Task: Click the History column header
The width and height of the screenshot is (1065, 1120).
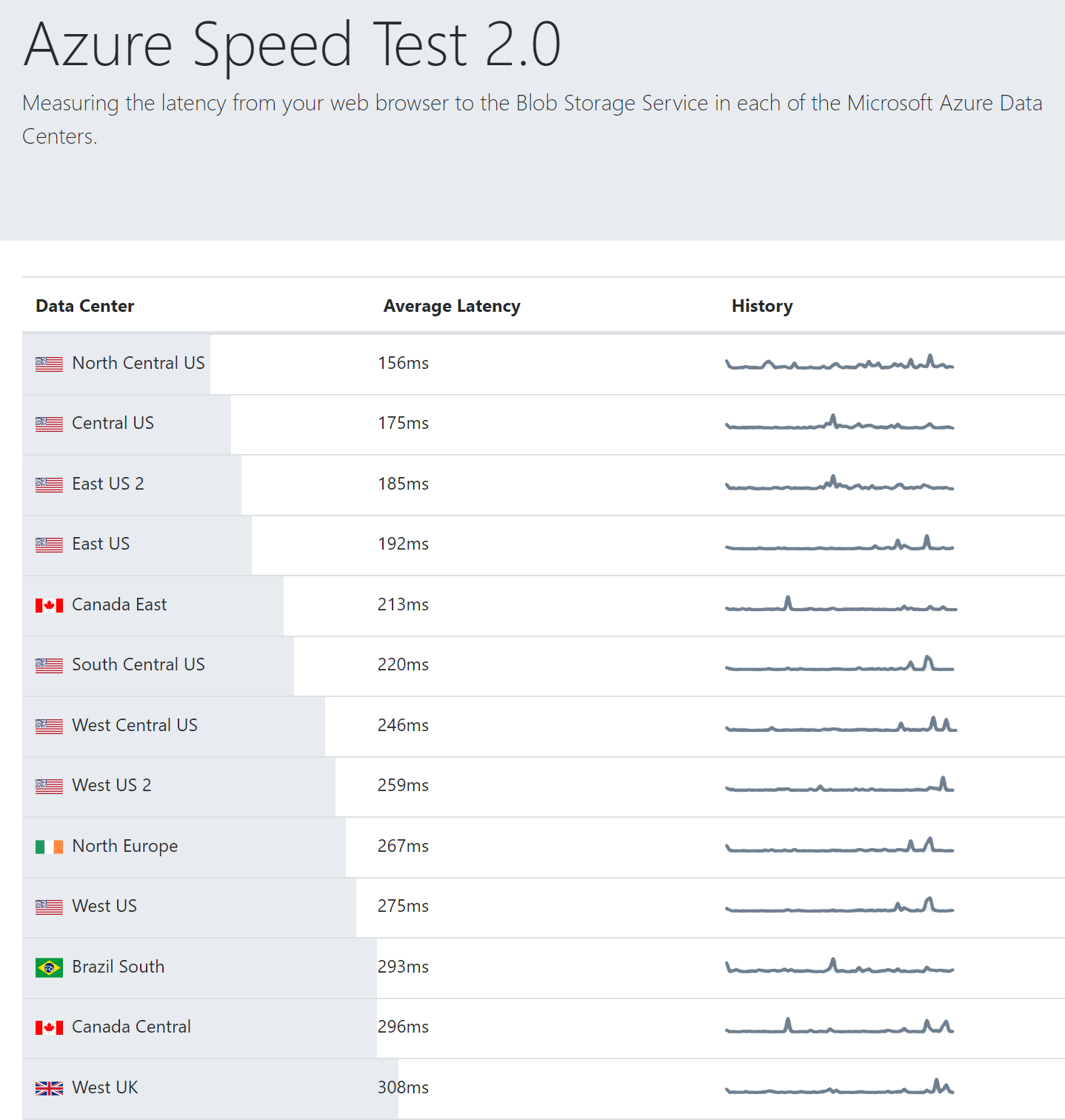Action: pos(761,305)
